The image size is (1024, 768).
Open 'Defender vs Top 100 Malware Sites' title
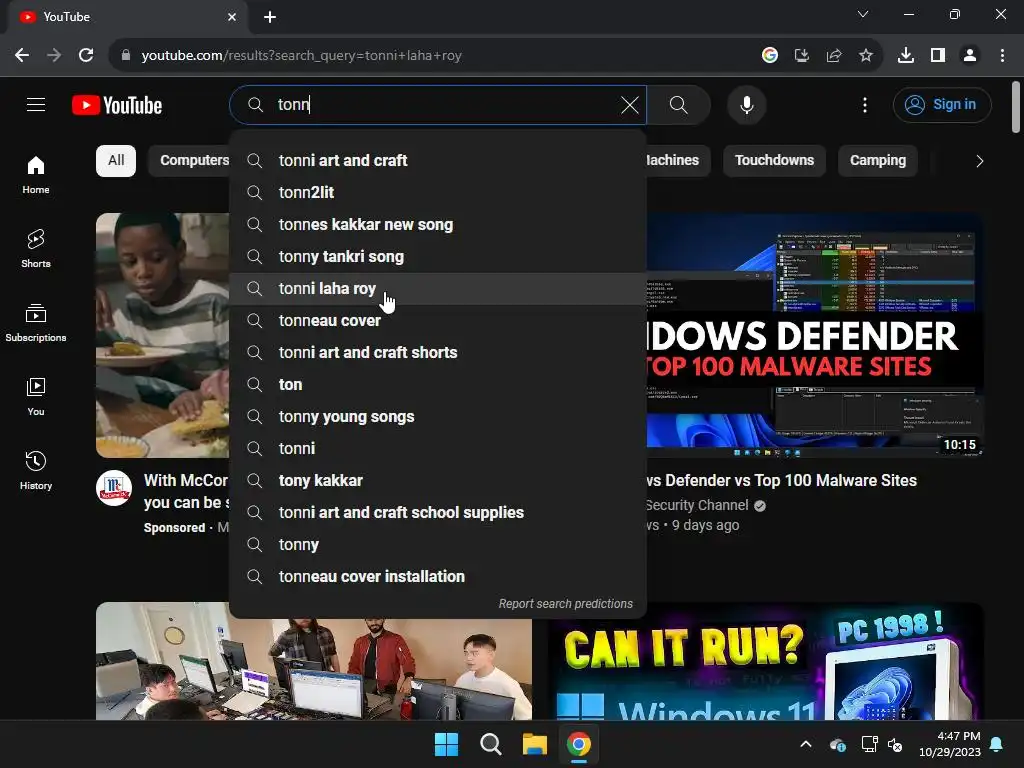[x=782, y=480]
